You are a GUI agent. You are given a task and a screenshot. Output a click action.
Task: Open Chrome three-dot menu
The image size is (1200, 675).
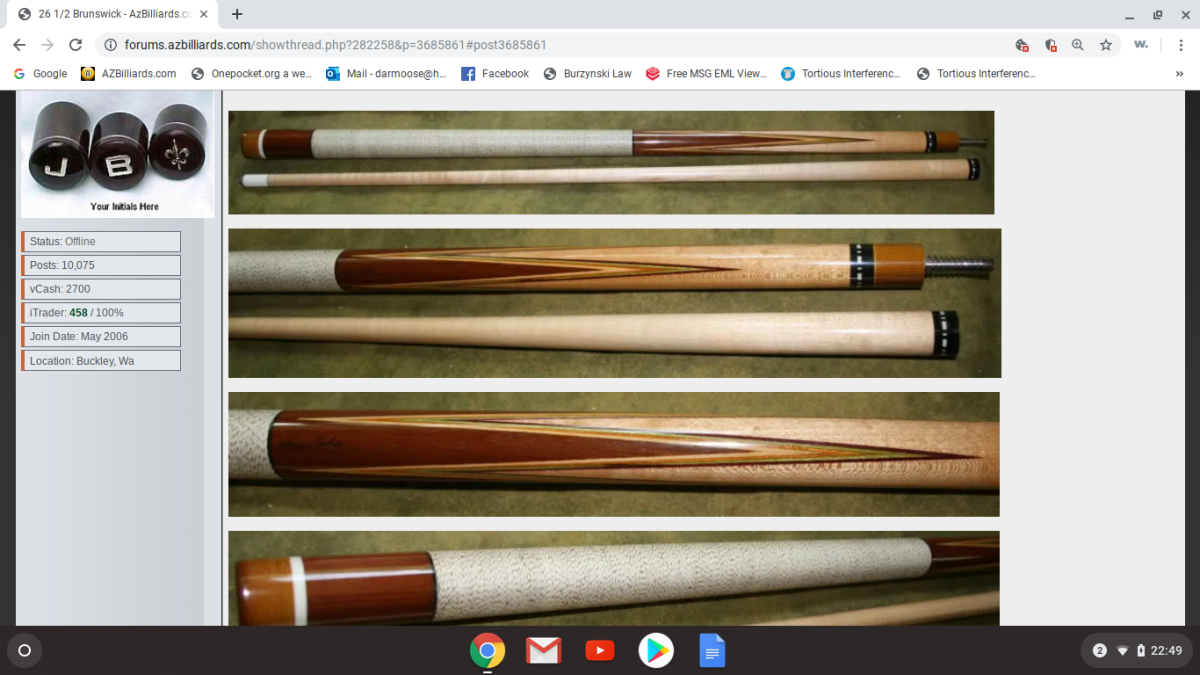pyautogui.click(x=1179, y=45)
